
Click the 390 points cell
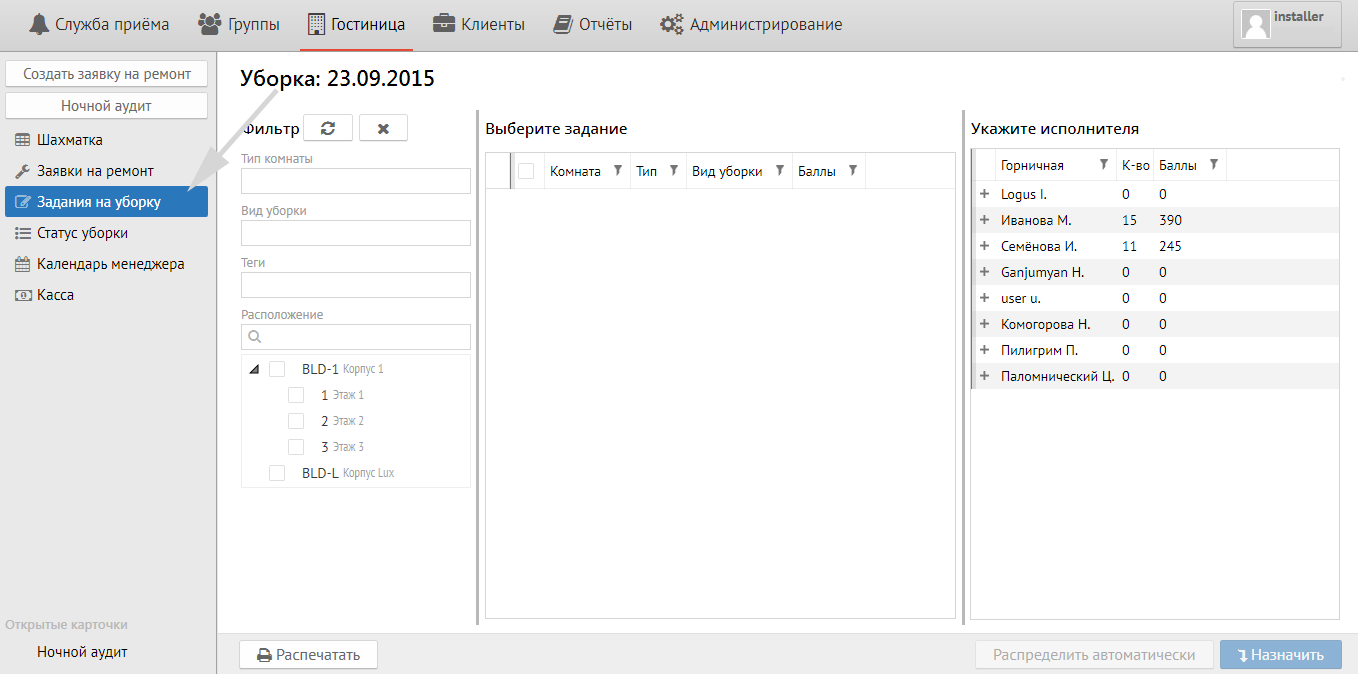(x=1170, y=220)
